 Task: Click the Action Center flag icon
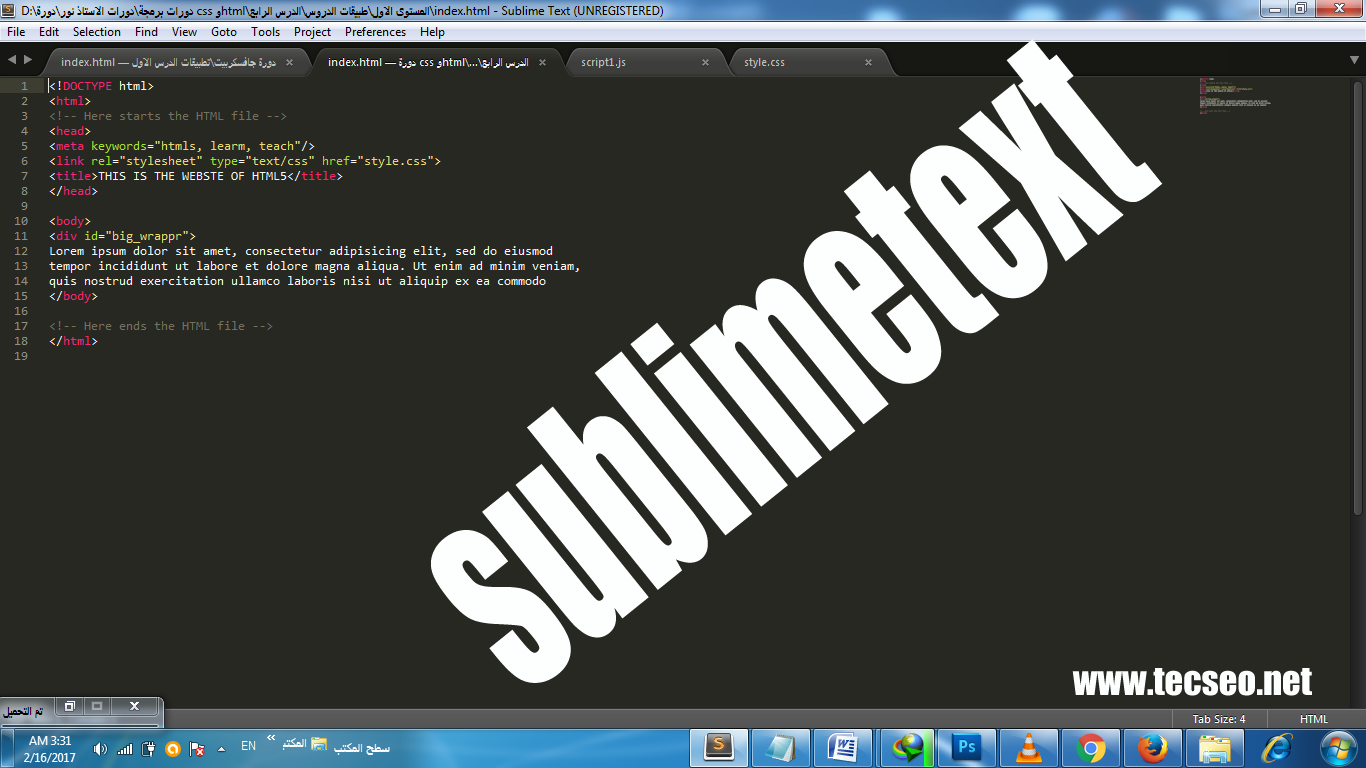[x=198, y=749]
